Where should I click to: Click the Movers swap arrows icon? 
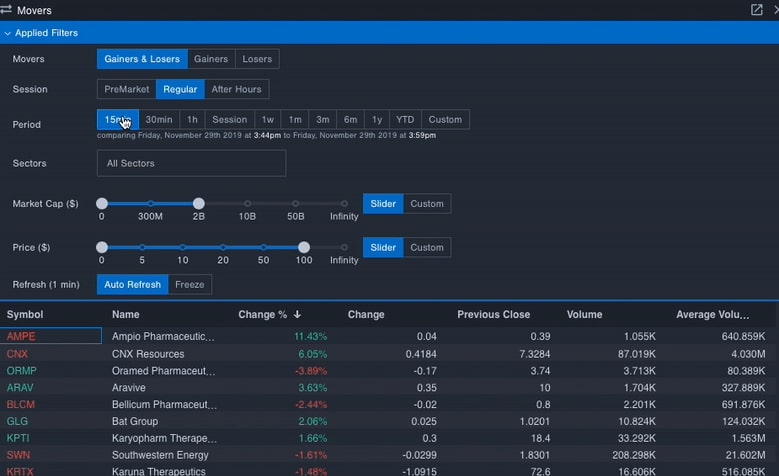click(7, 10)
